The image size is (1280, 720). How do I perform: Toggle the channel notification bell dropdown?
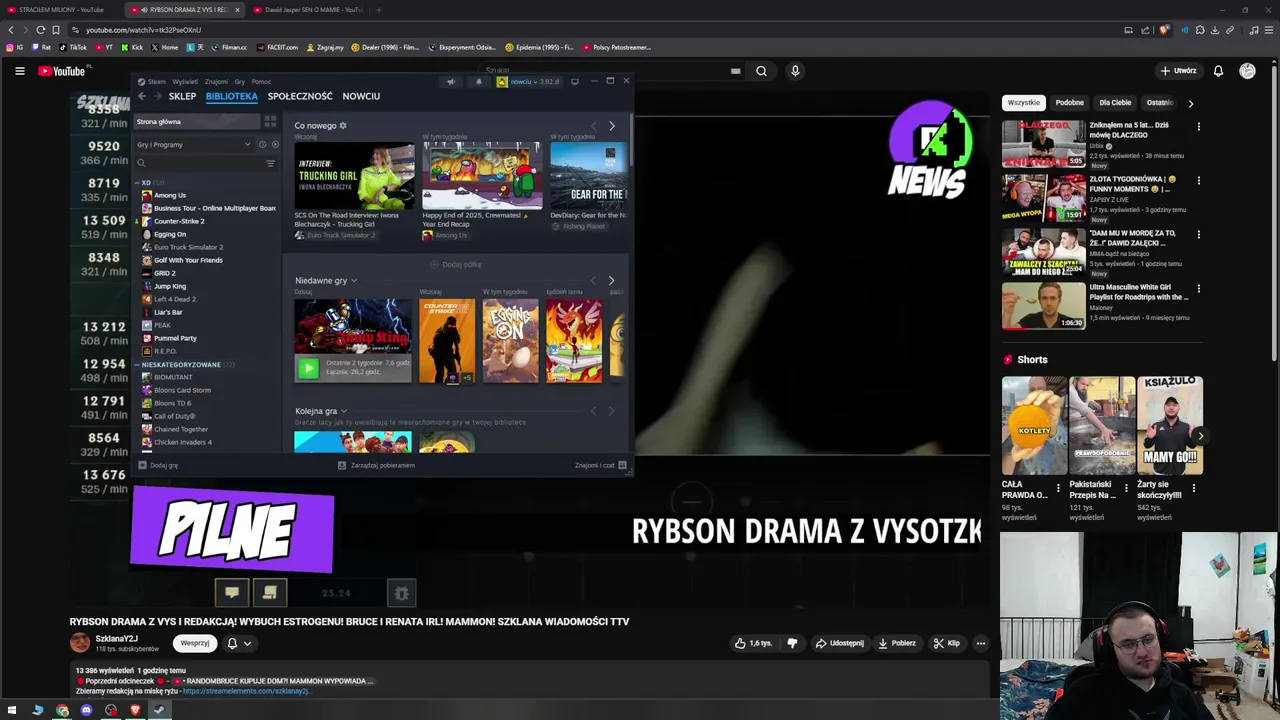pyautogui.click(x=238, y=643)
